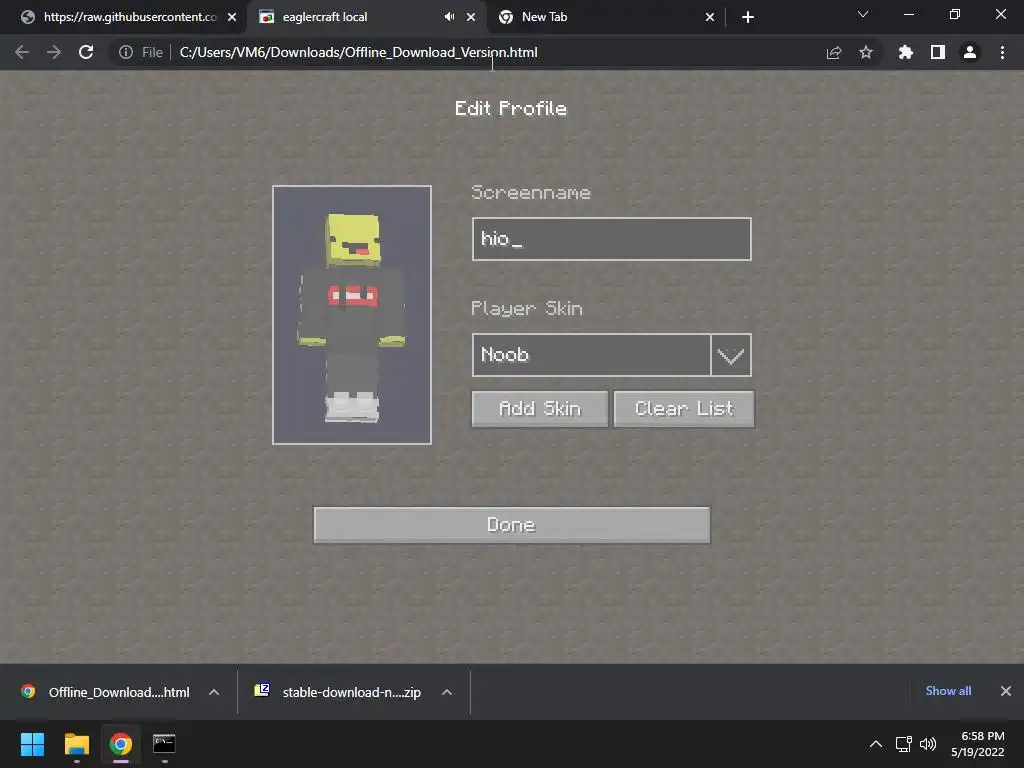Reload the current page
The width and height of the screenshot is (1024, 768).
coord(86,52)
